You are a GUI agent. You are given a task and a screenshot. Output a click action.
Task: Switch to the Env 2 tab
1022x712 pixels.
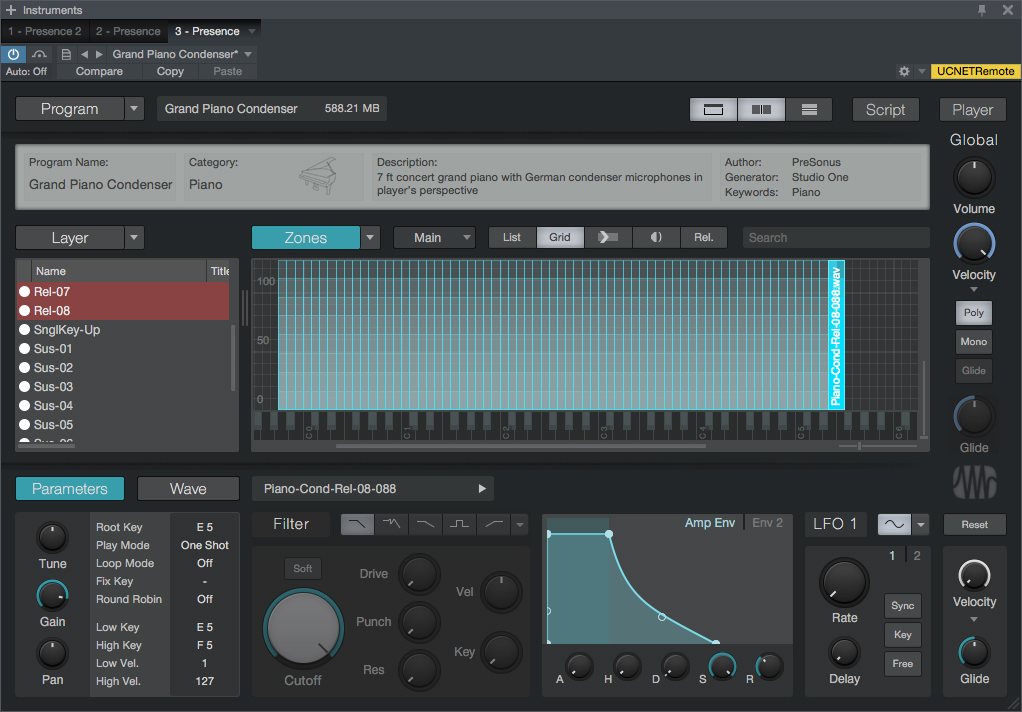tap(767, 521)
